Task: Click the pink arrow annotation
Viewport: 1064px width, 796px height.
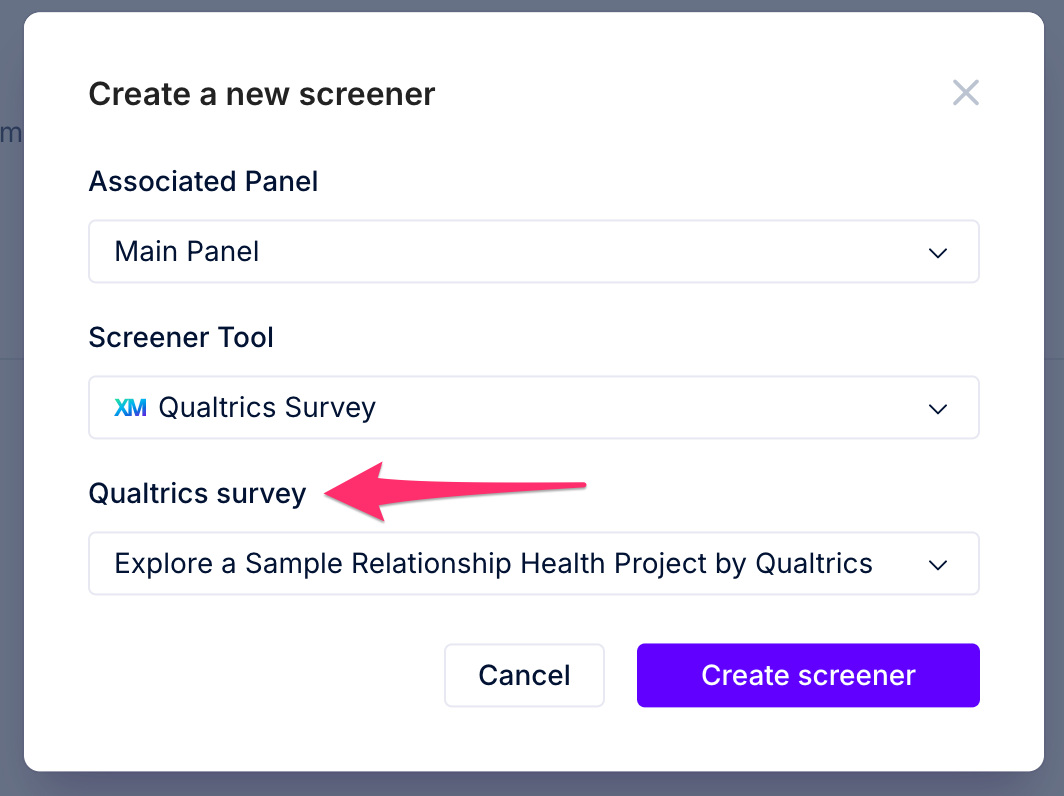Action: [455, 491]
